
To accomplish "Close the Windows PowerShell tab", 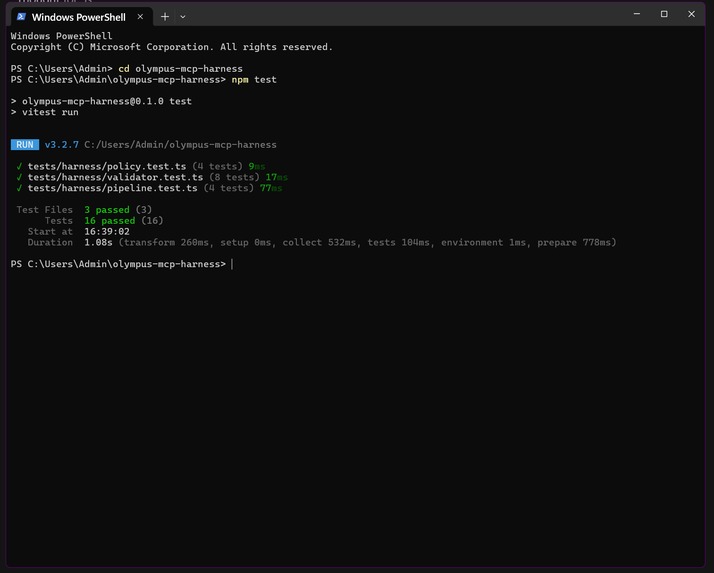I will 140,17.
